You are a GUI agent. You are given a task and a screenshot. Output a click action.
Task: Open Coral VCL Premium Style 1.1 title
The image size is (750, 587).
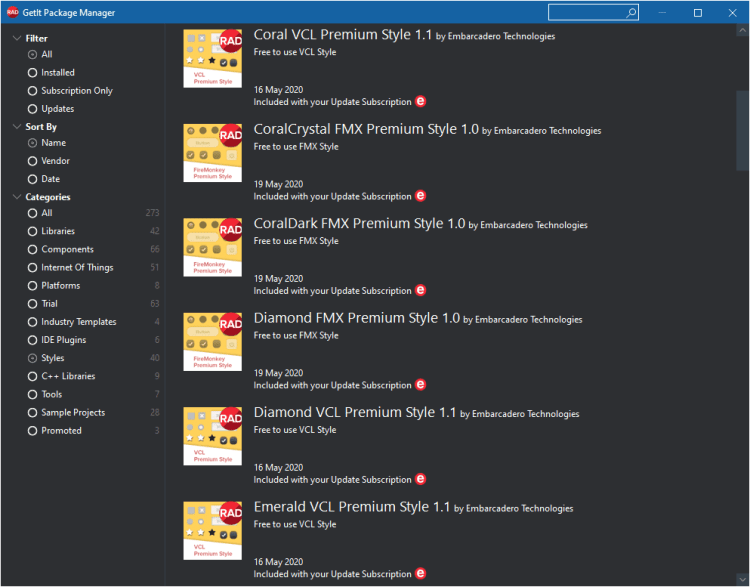[342, 35]
